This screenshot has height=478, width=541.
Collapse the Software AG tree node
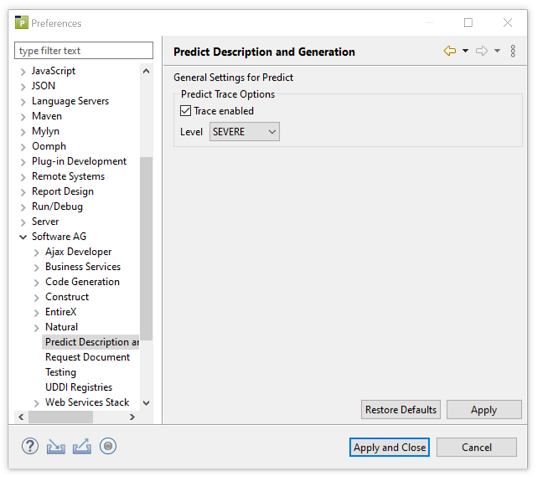[x=23, y=237]
